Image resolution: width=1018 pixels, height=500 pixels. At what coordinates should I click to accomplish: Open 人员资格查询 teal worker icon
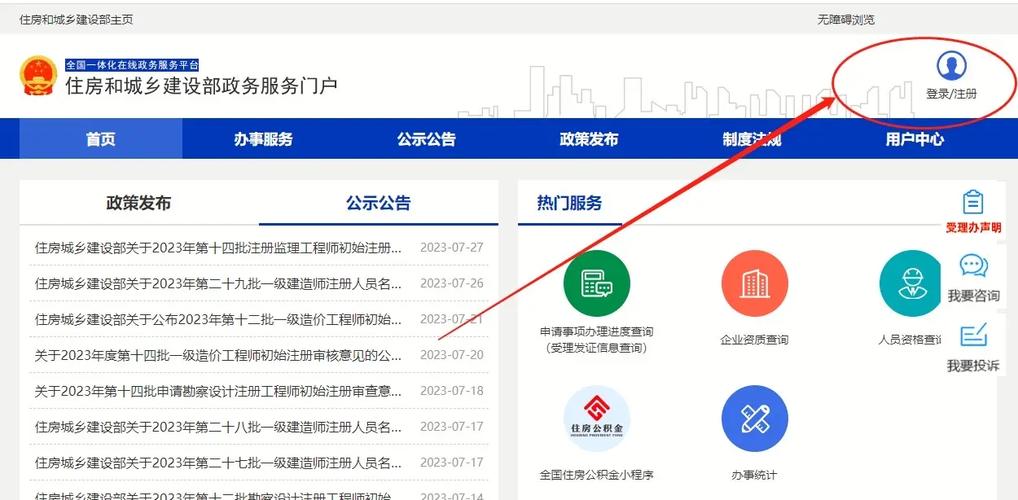coord(910,283)
